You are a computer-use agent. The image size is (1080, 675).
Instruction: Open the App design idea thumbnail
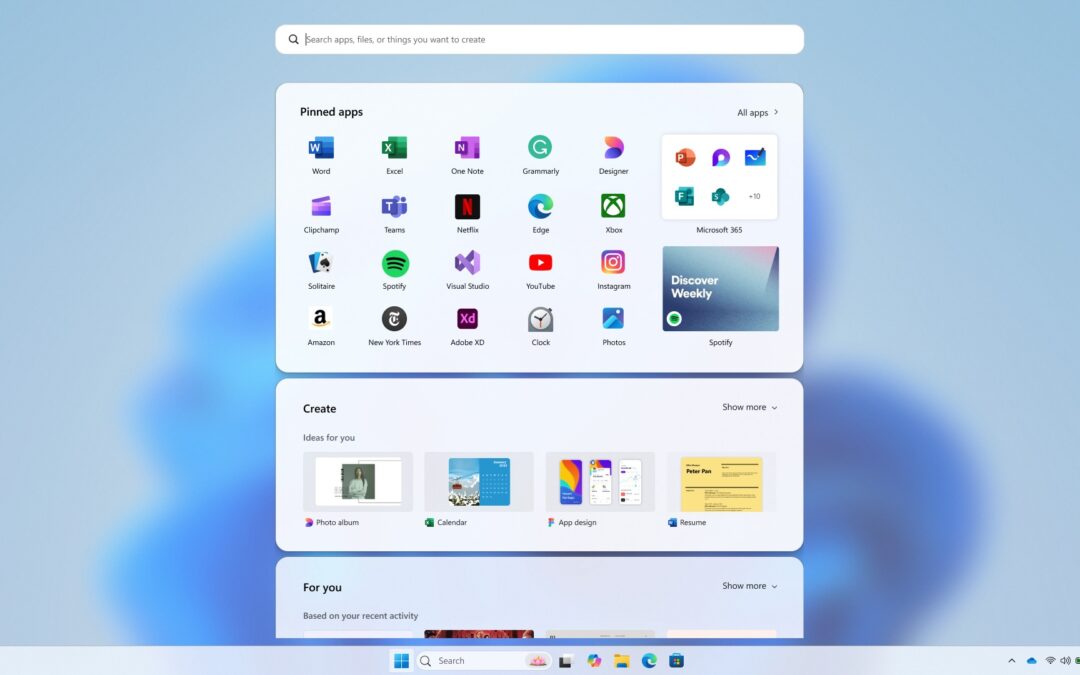click(600, 481)
